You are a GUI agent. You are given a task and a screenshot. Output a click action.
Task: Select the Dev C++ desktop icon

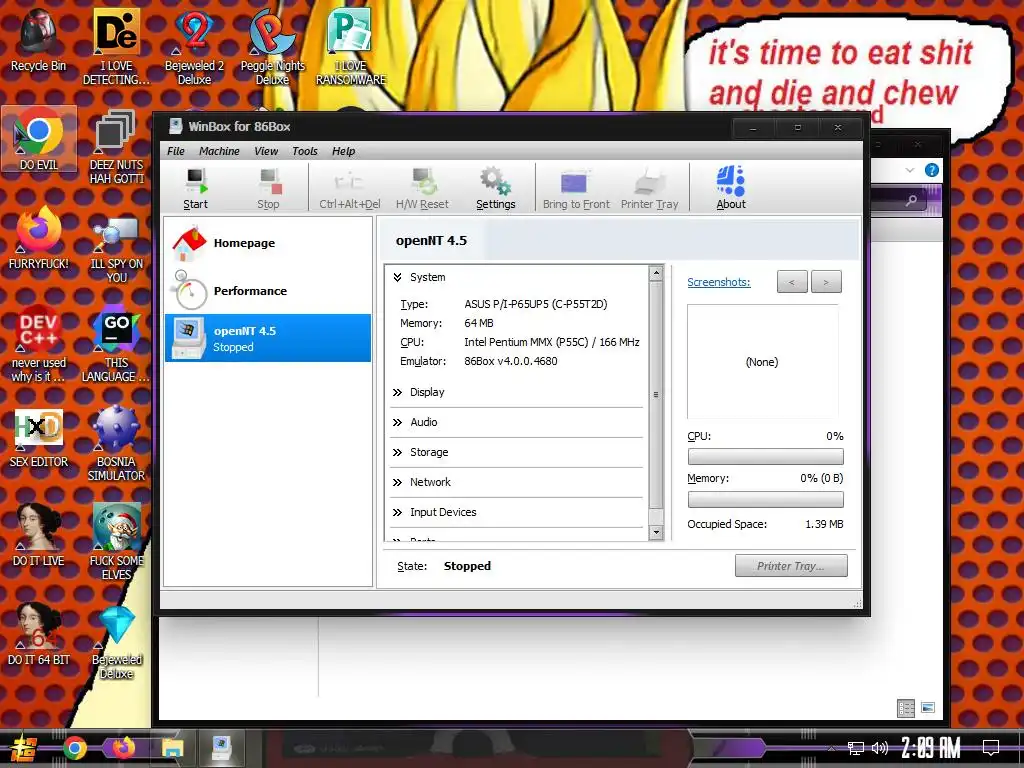(x=39, y=344)
